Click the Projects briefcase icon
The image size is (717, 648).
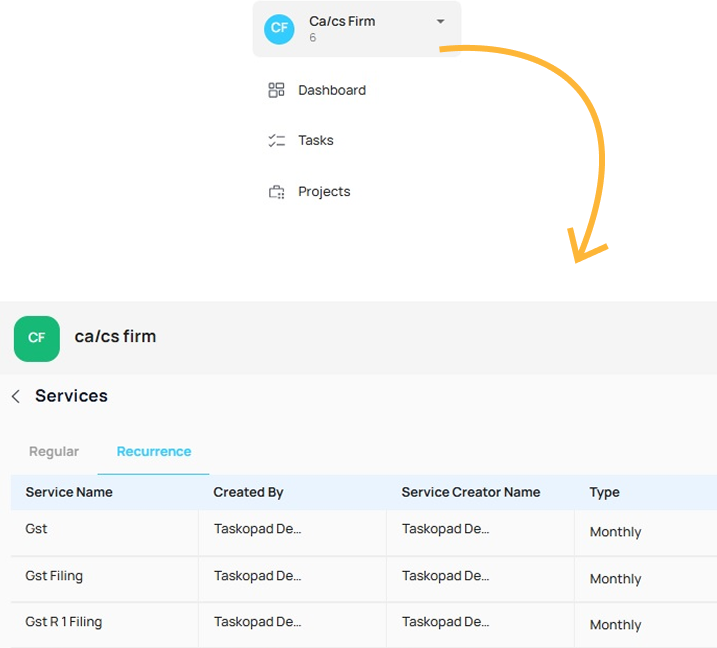click(277, 192)
